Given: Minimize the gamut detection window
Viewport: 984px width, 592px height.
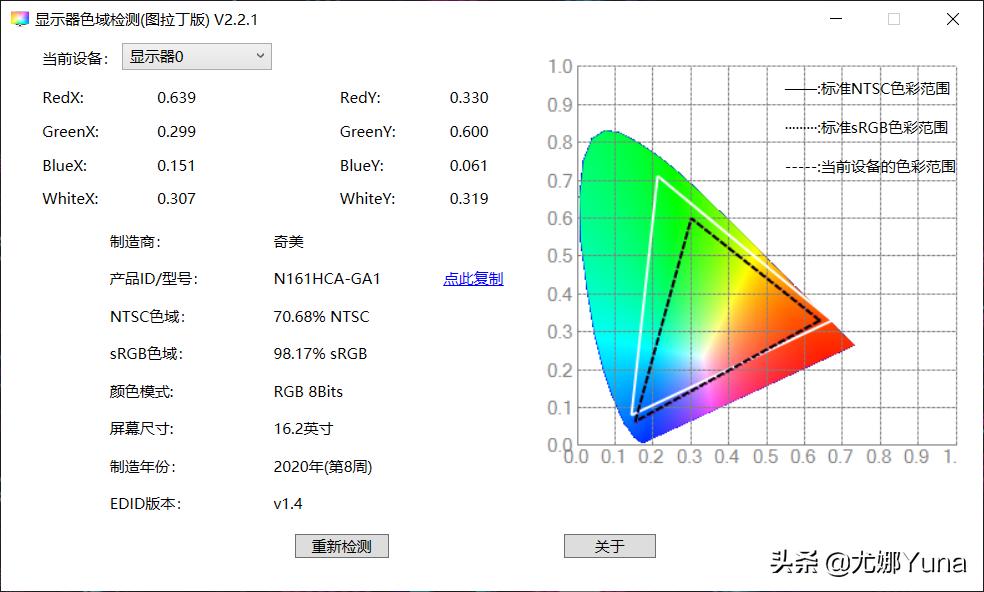Looking at the screenshot, I should point(836,18).
